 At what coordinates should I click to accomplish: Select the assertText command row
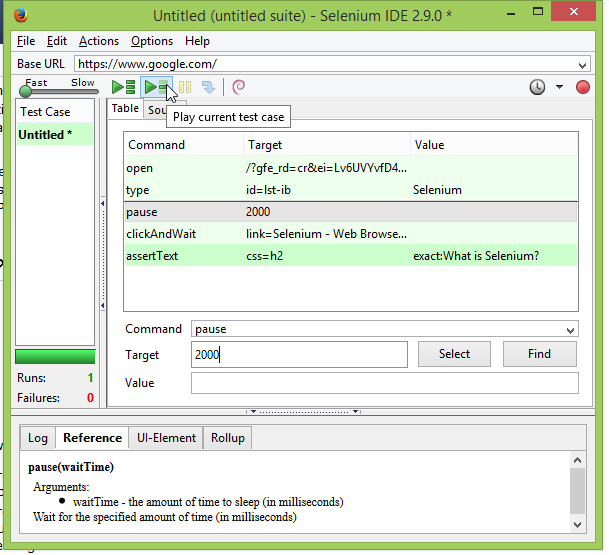tap(351, 256)
